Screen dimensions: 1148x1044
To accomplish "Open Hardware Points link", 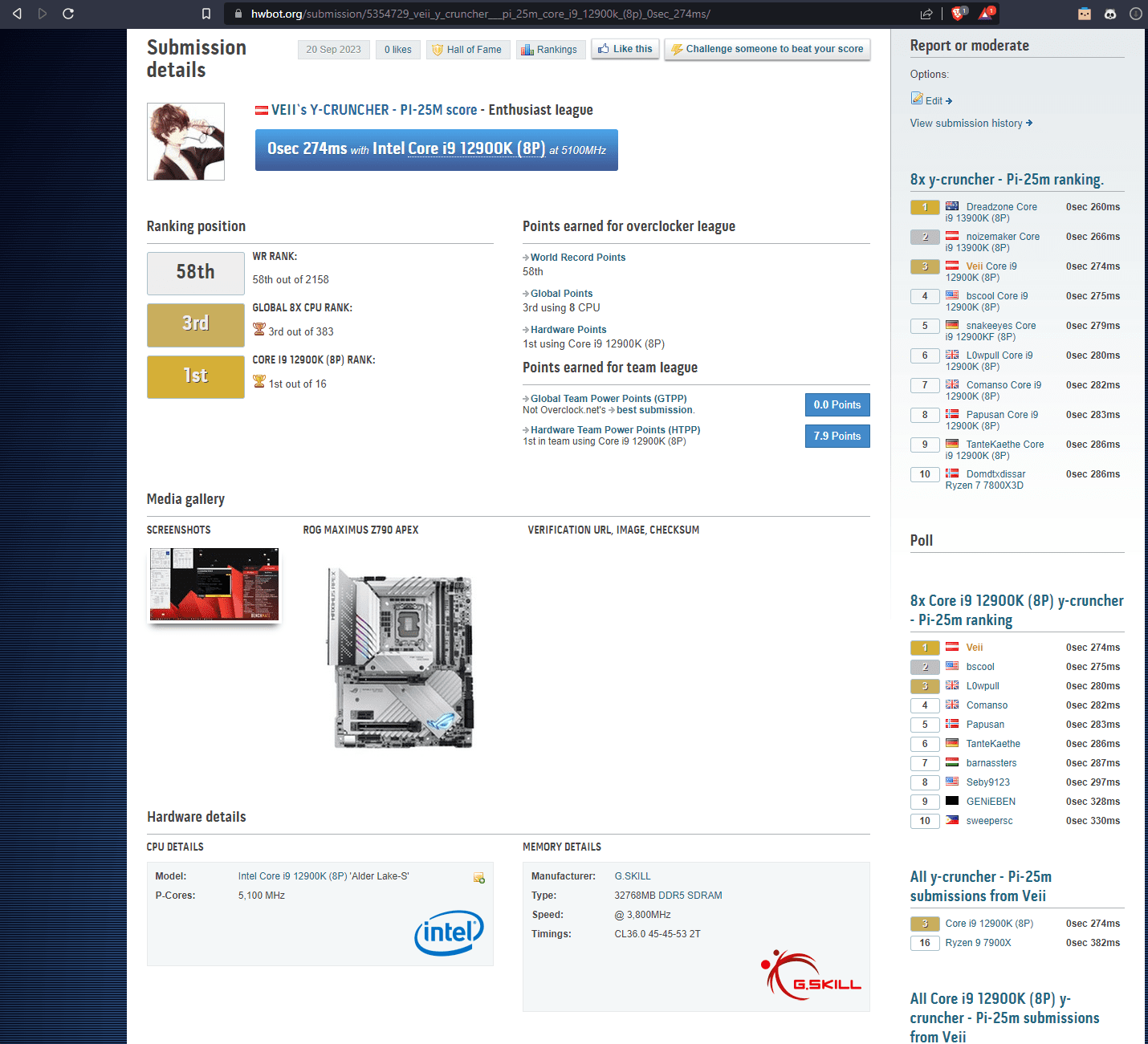I will point(568,330).
